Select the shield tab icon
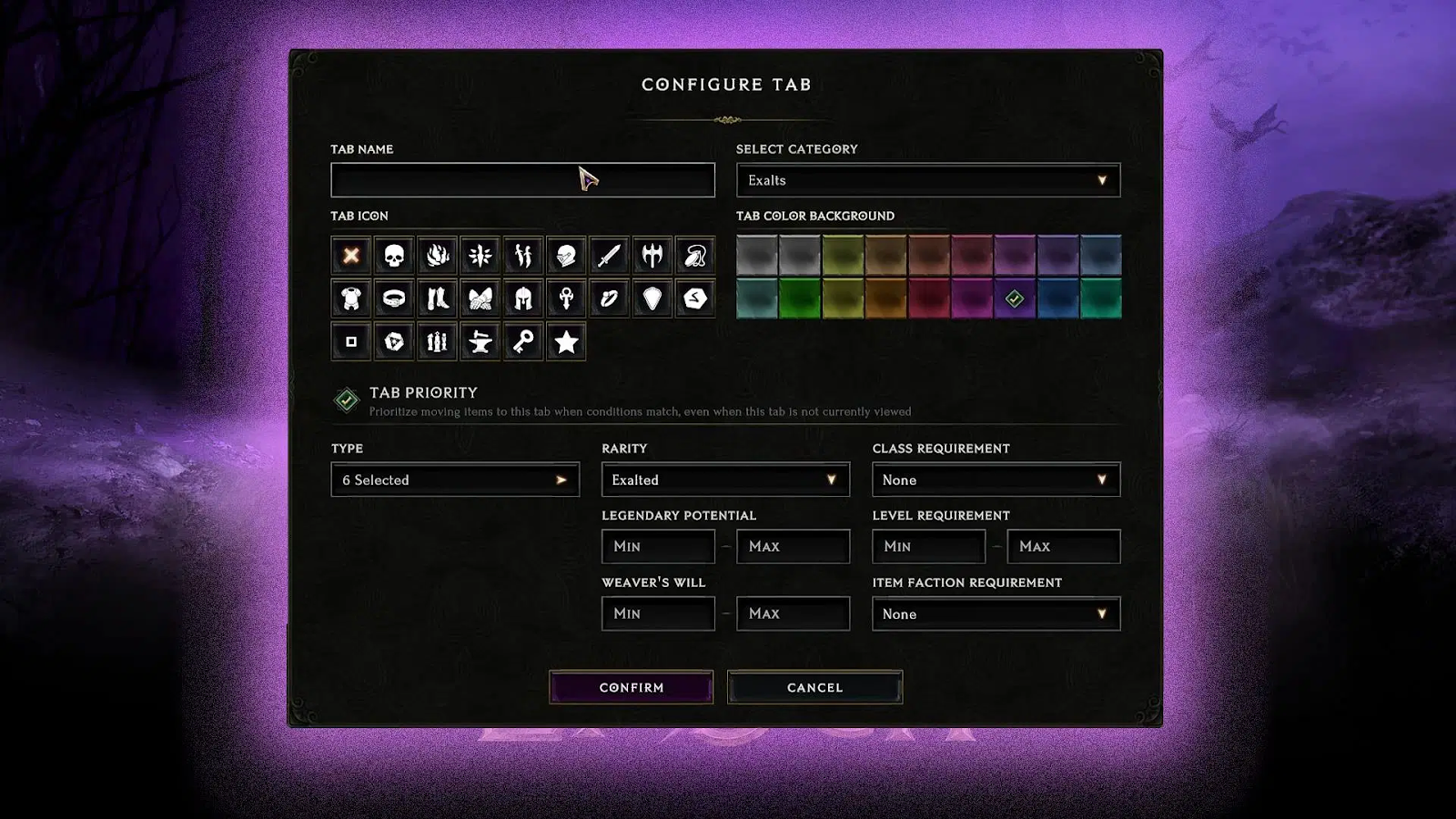1456x819 pixels. pyautogui.click(x=652, y=298)
